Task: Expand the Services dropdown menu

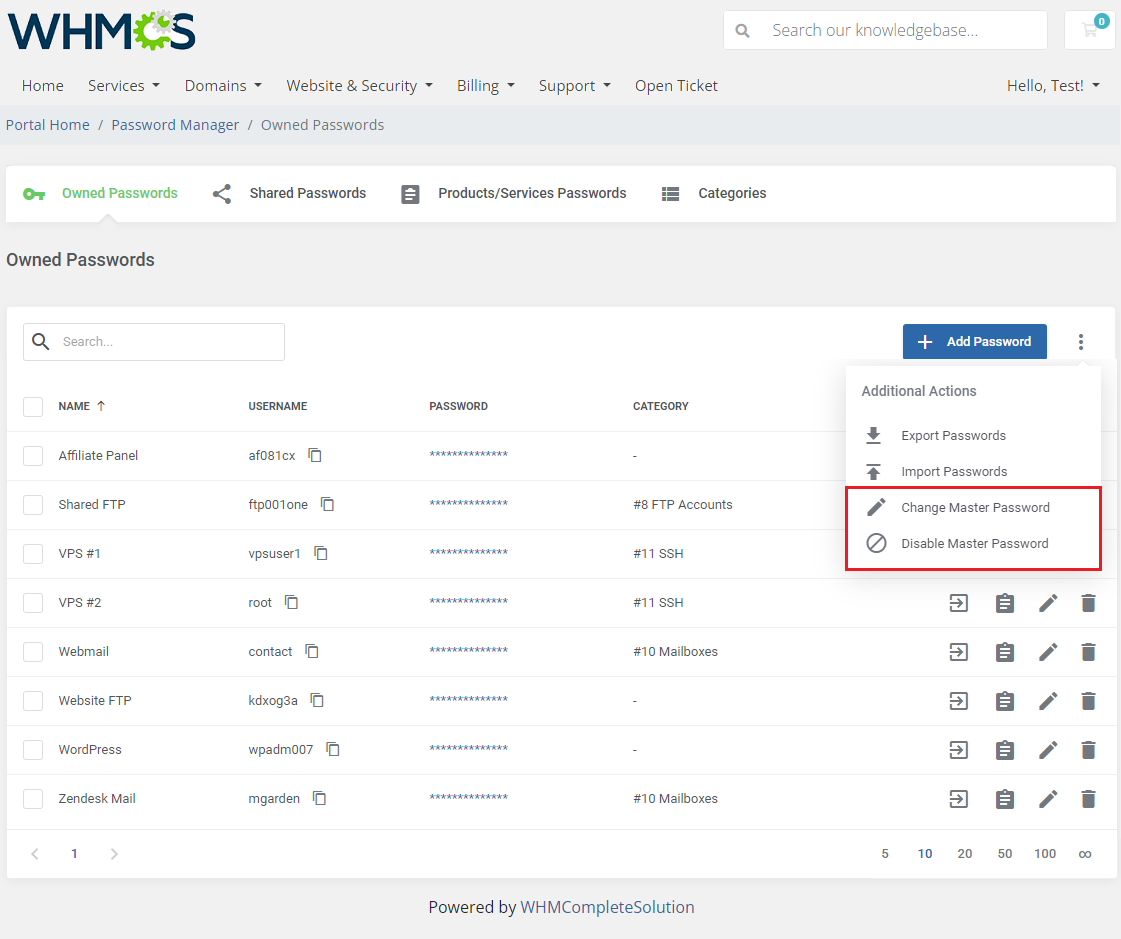Action: tap(124, 86)
